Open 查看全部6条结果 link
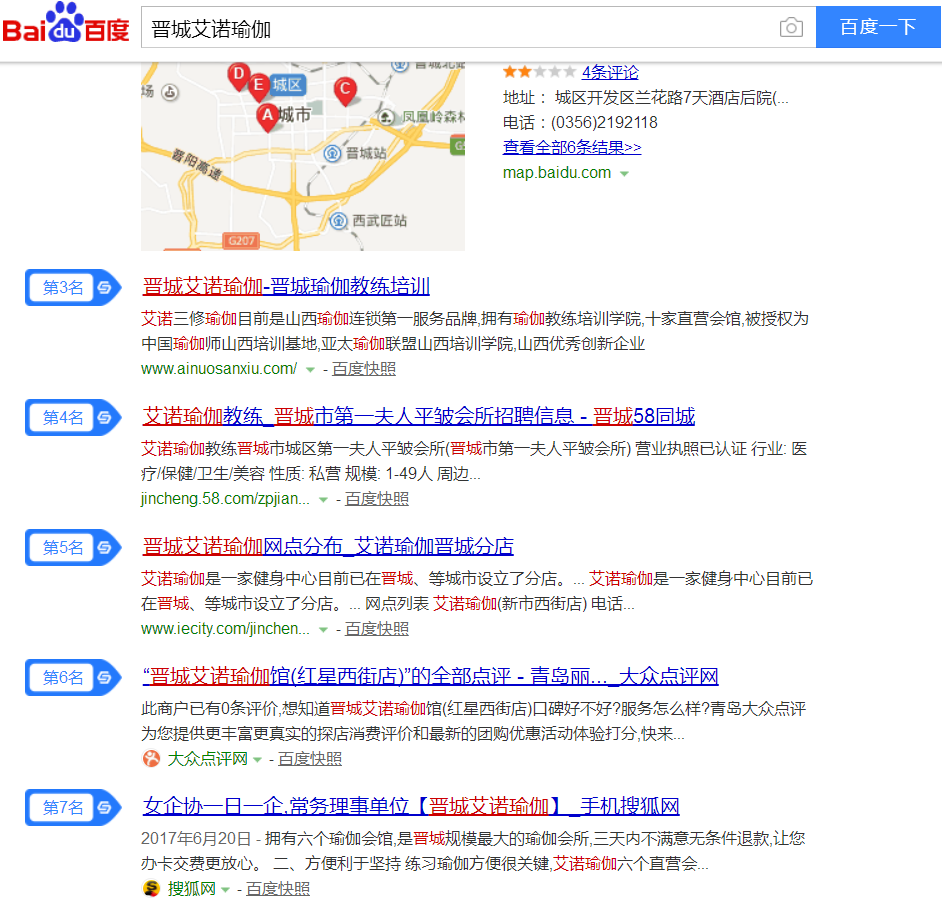 572,147
